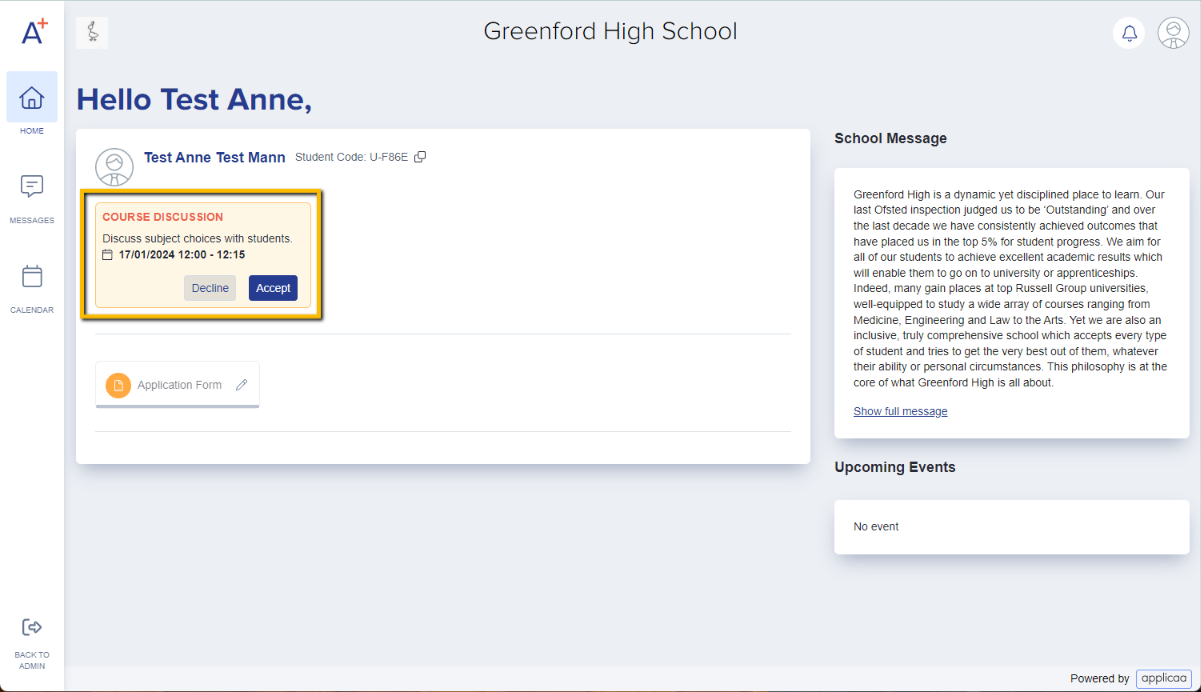Decline the course discussion invitation

coord(210,288)
